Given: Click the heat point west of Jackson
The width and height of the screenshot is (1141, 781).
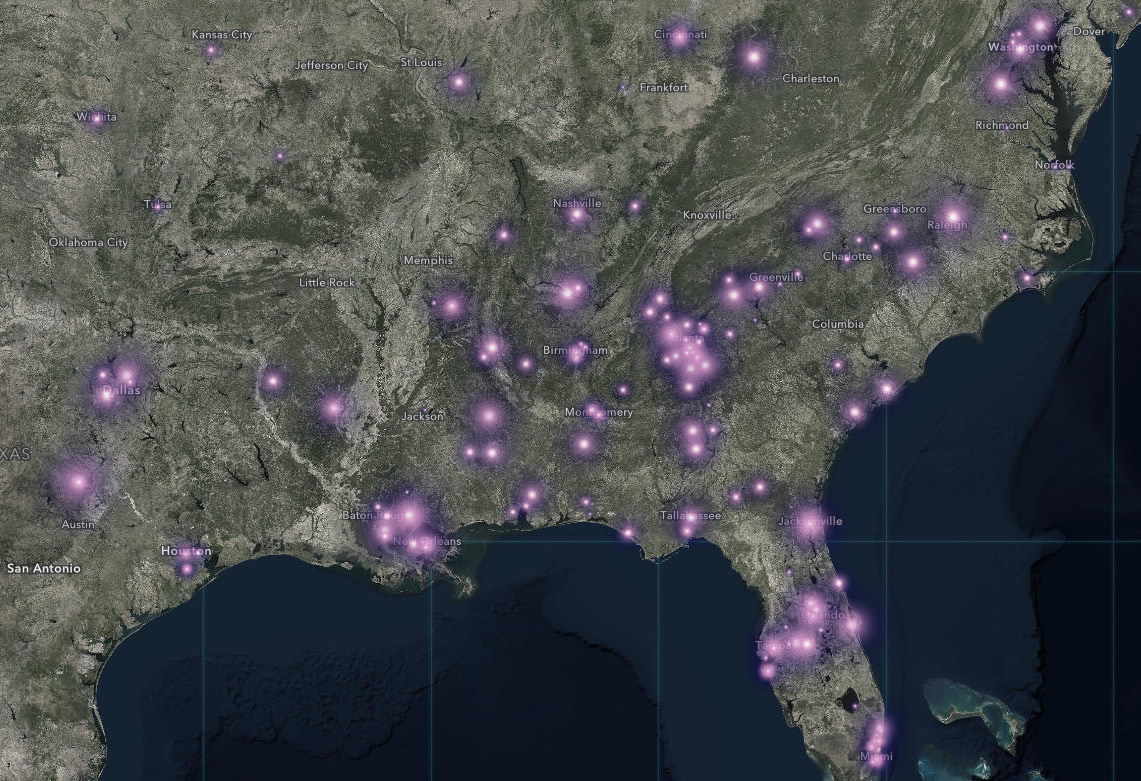Looking at the screenshot, I should 334,408.
